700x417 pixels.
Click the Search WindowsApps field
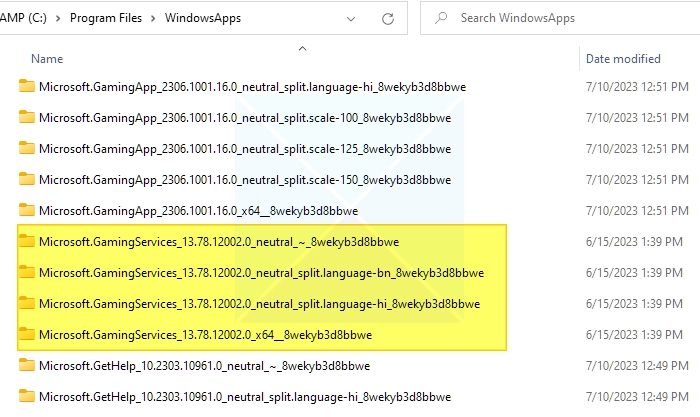click(x=560, y=18)
